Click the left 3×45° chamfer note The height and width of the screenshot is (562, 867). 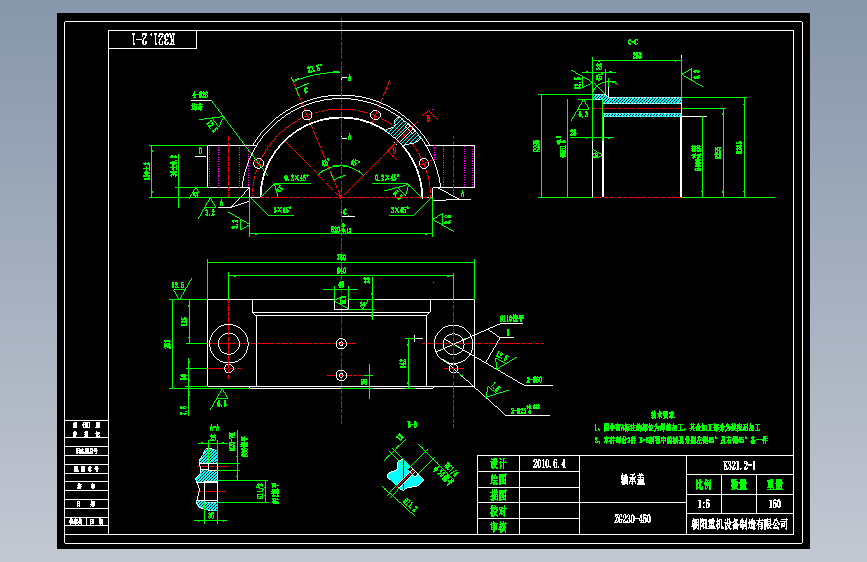click(x=282, y=210)
